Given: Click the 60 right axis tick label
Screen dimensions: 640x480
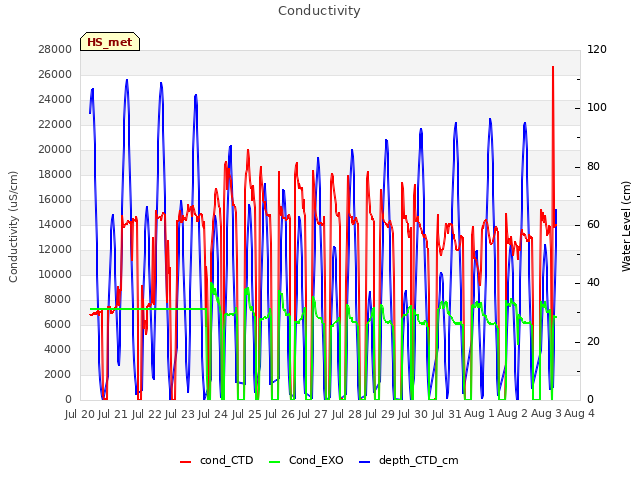Looking at the screenshot, I should [x=593, y=224].
